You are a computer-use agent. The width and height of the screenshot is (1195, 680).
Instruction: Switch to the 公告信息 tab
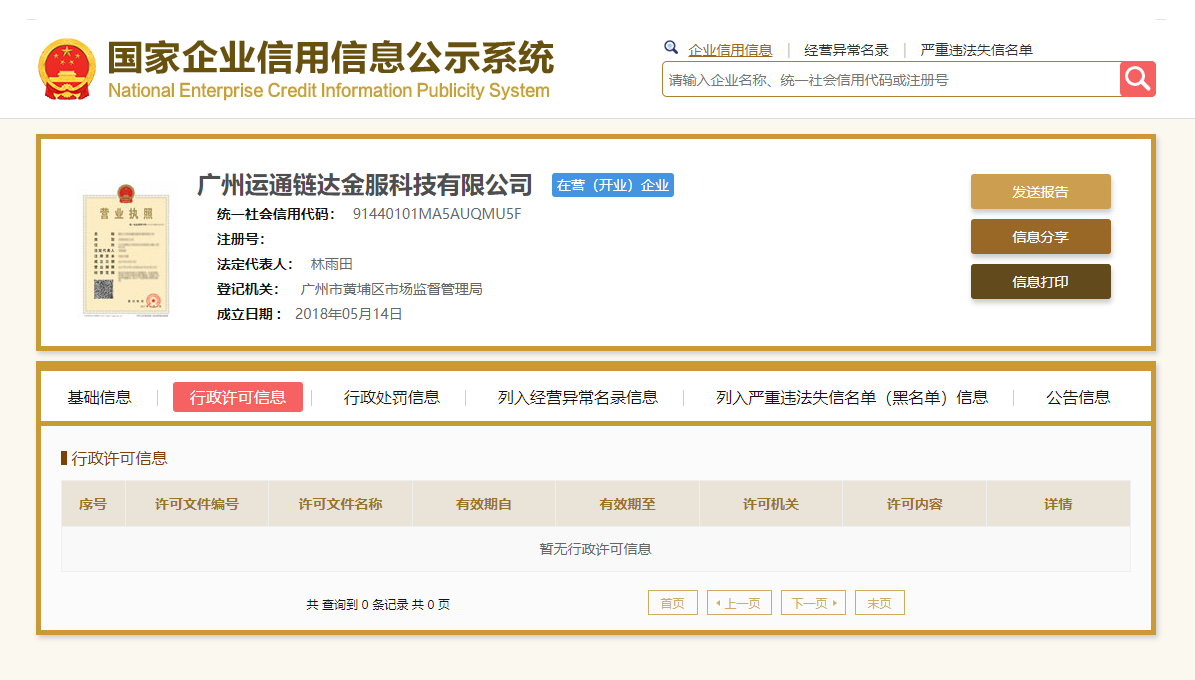click(x=1078, y=397)
